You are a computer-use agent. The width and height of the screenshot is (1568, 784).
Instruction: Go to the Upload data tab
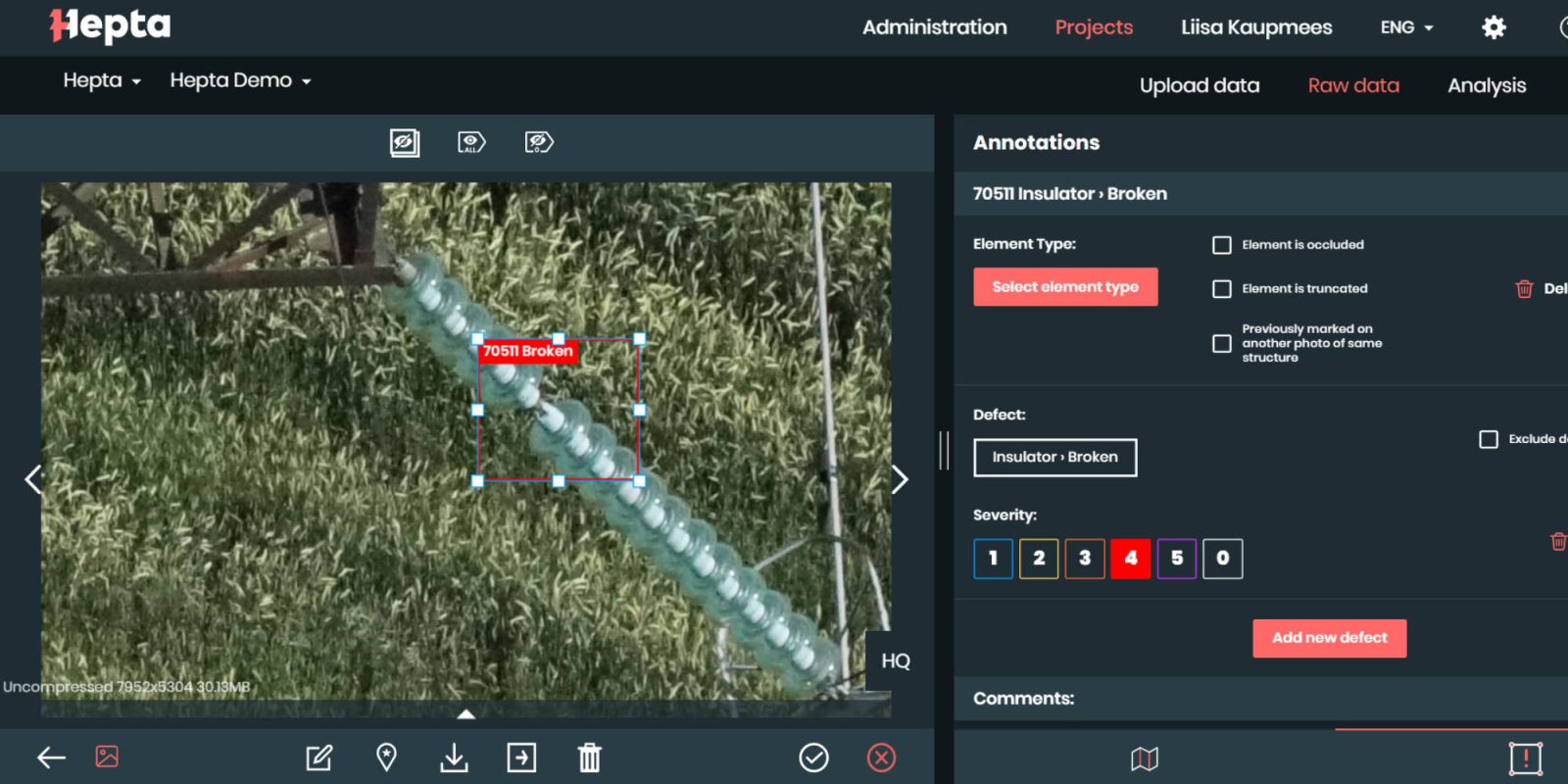click(1200, 85)
